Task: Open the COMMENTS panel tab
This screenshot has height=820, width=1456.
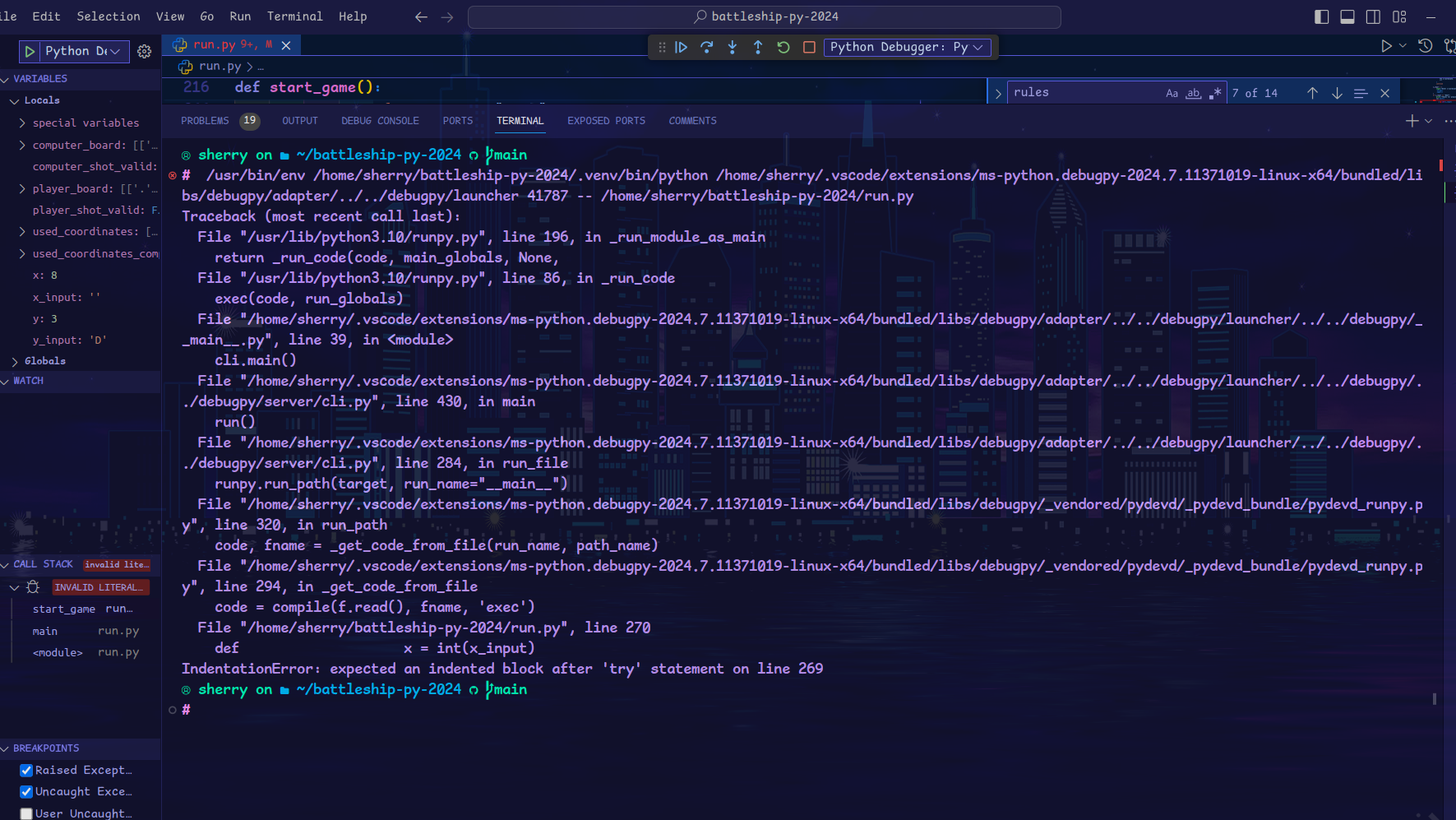Action: click(692, 121)
